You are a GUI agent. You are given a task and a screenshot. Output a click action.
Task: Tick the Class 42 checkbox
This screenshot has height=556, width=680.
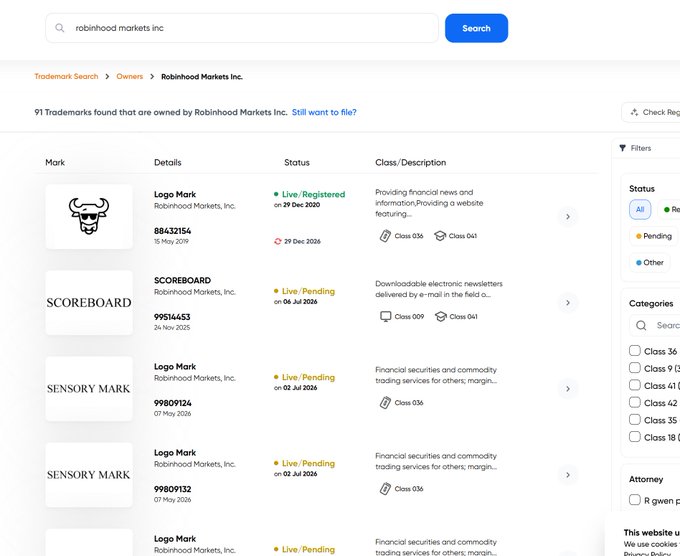[x=634, y=402]
